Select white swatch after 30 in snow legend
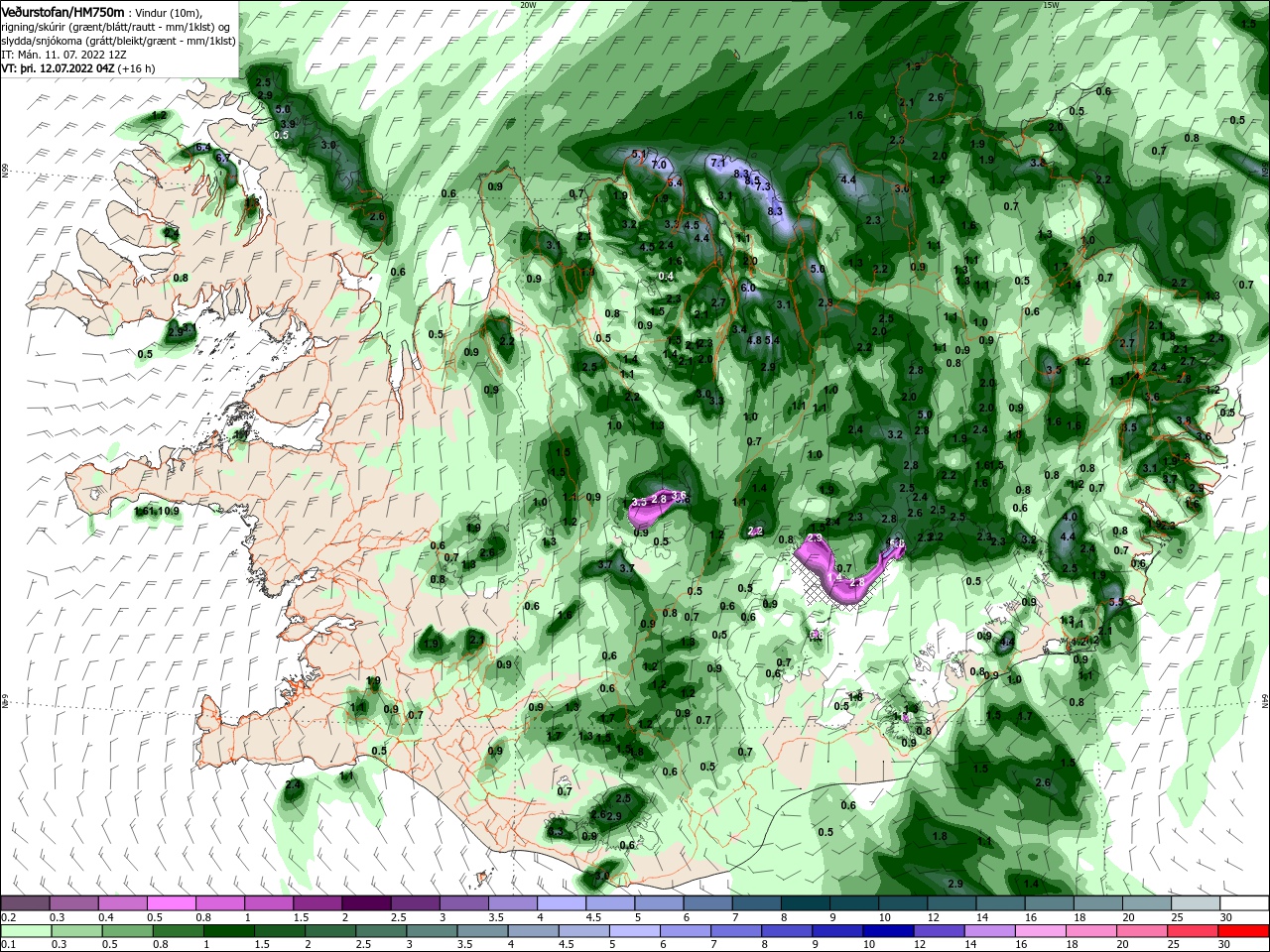Image resolution: width=1270 pixels, height=952 pixels. coord(1244,902)
